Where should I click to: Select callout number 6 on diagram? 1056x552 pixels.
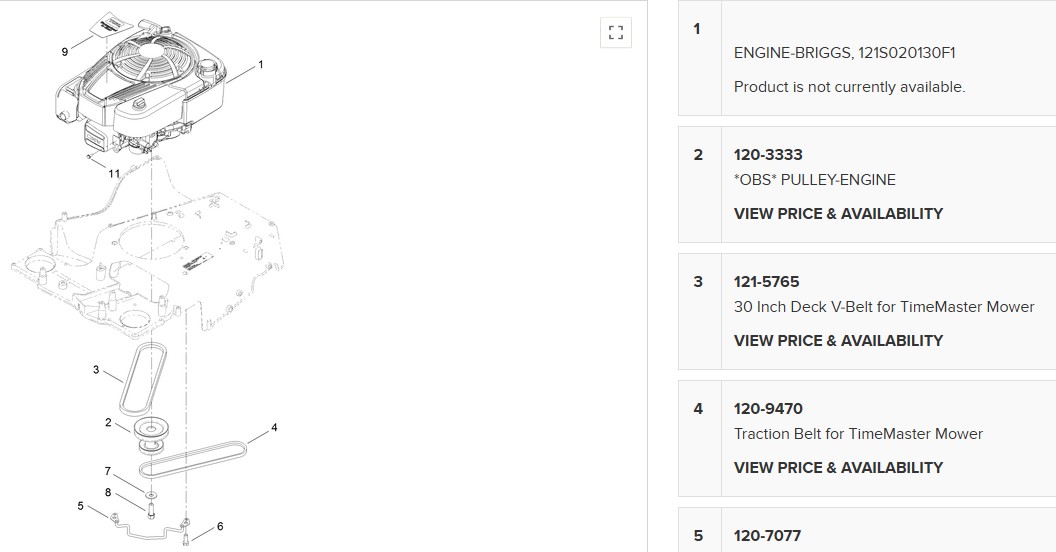click(x=220, y=526)
